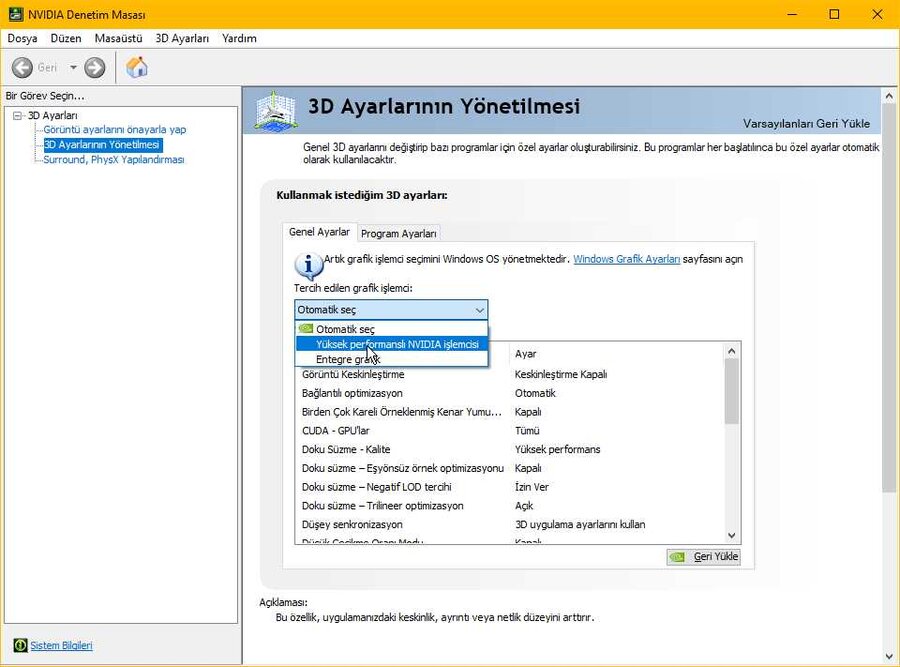Click the settings list scrollbar thumb
The image size is (900, 667).
[731, 391]
